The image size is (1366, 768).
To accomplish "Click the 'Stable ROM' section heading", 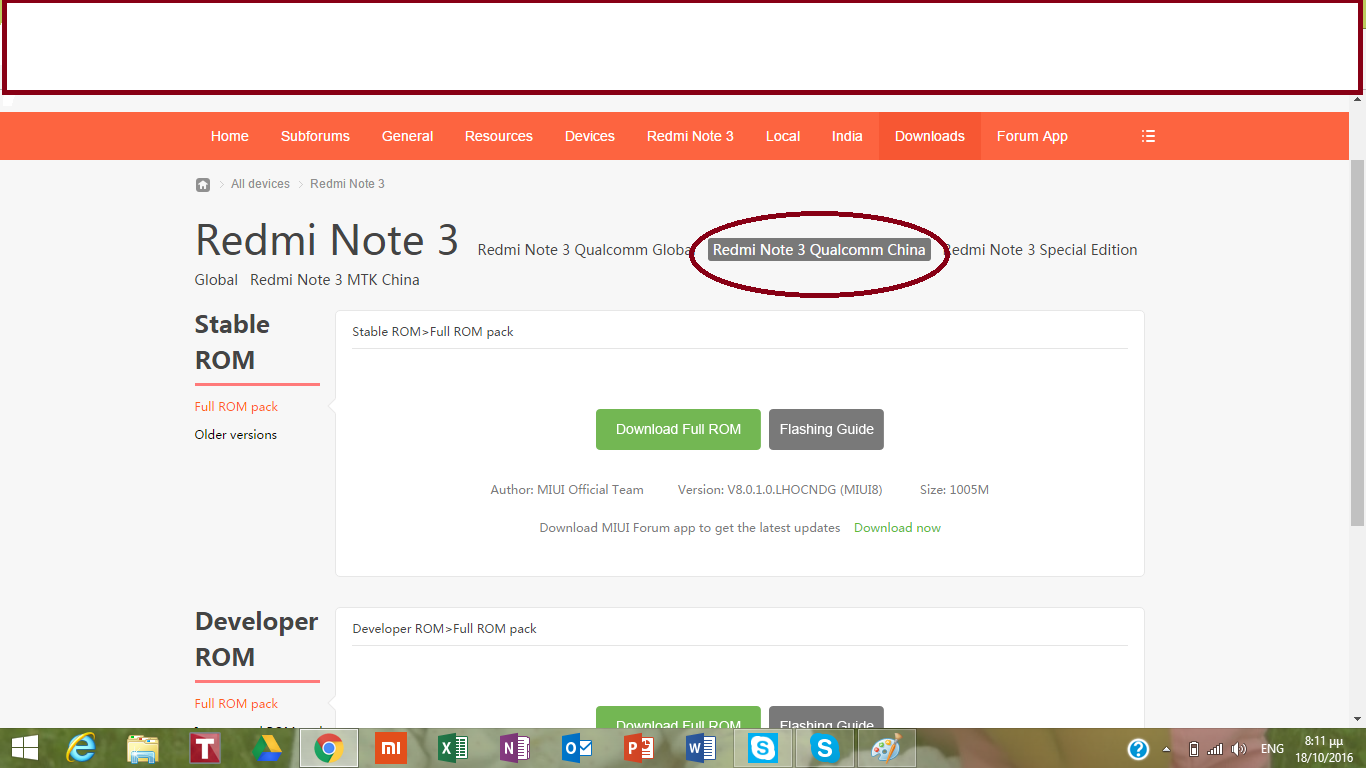I will click(232, 342).
